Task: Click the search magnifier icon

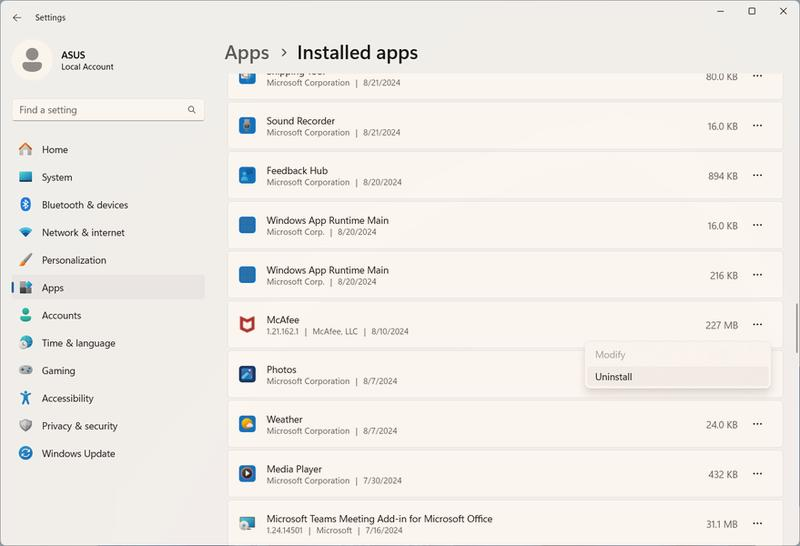Action: click(x=191, y=110)
